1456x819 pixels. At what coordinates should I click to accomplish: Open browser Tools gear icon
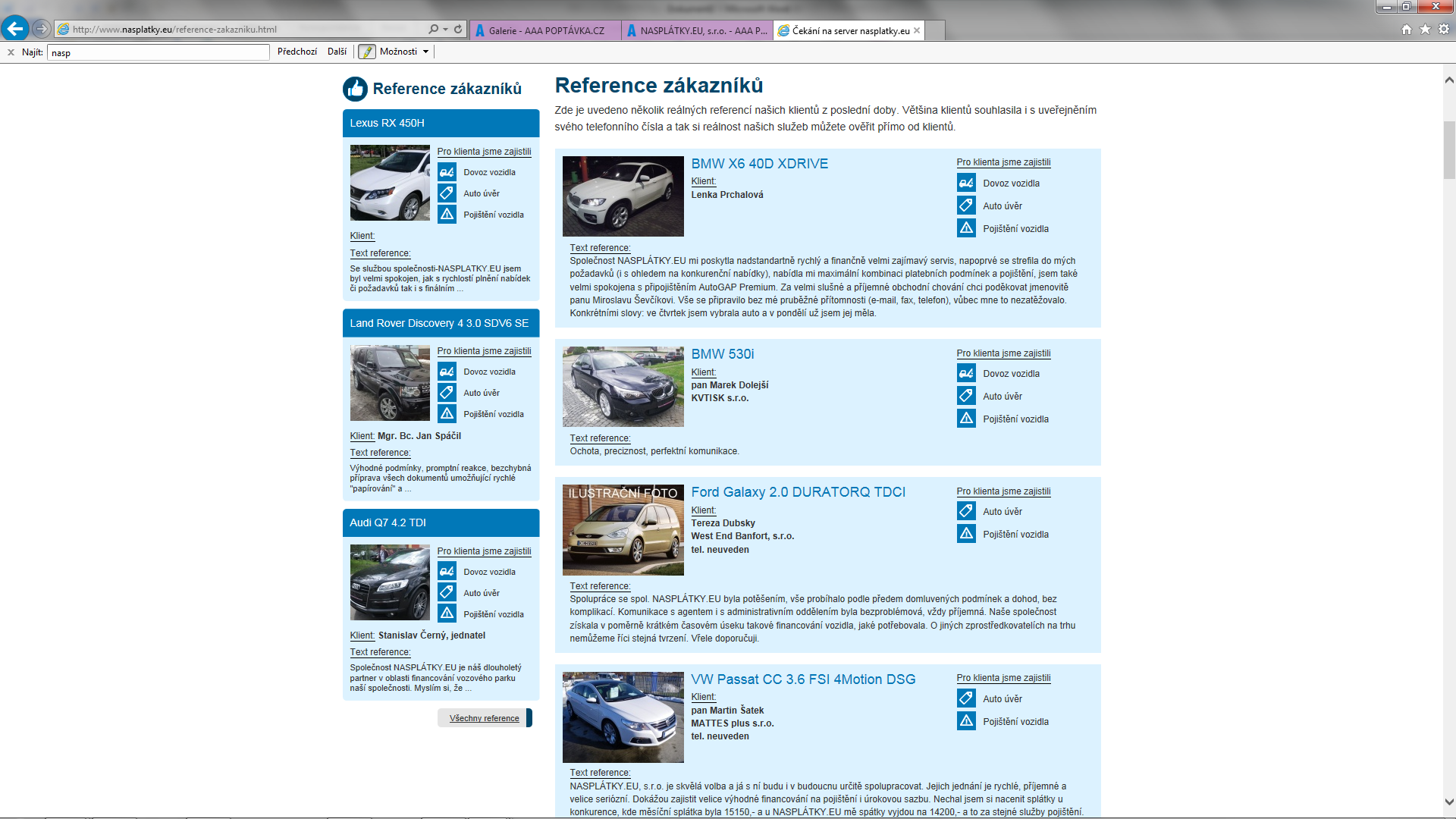coord(1444,30)
